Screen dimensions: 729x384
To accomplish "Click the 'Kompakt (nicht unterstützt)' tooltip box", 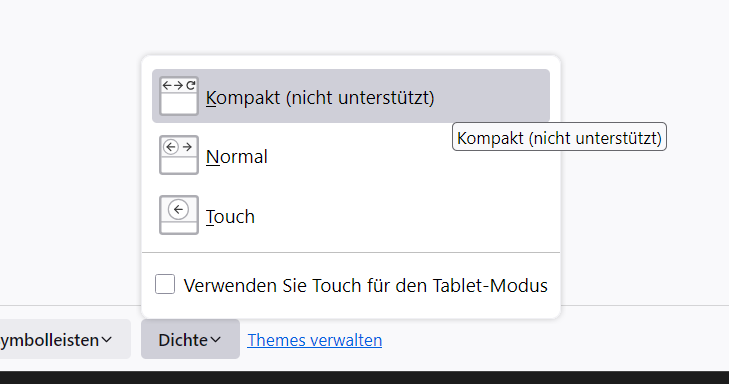I will coord(559,137).
